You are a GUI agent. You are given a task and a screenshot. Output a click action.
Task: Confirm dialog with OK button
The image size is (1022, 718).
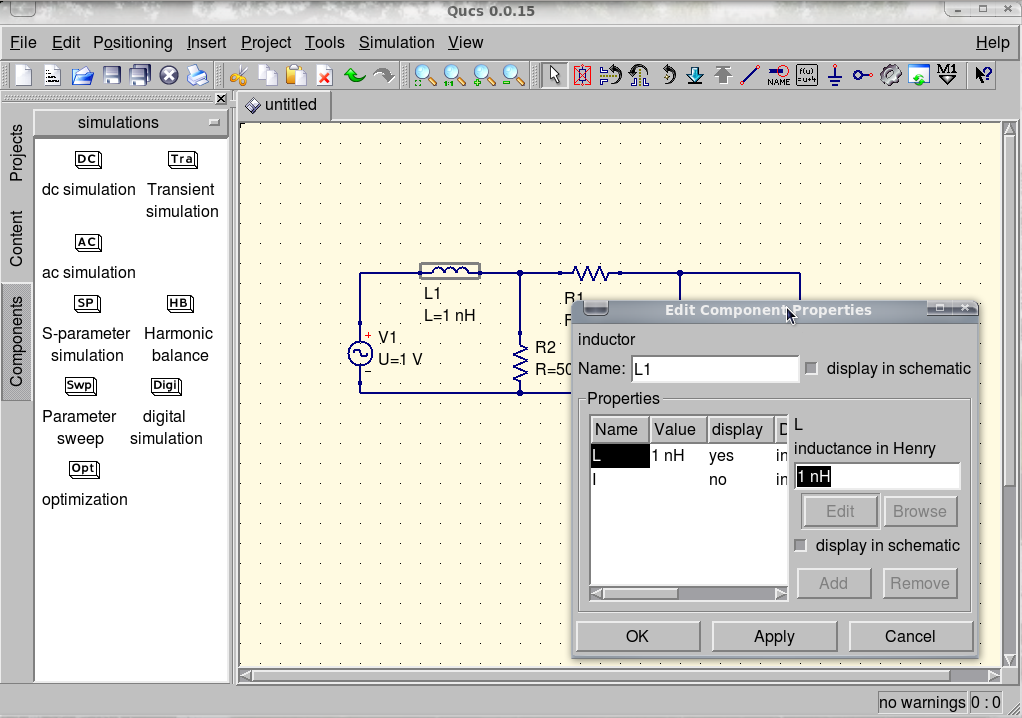637,636
